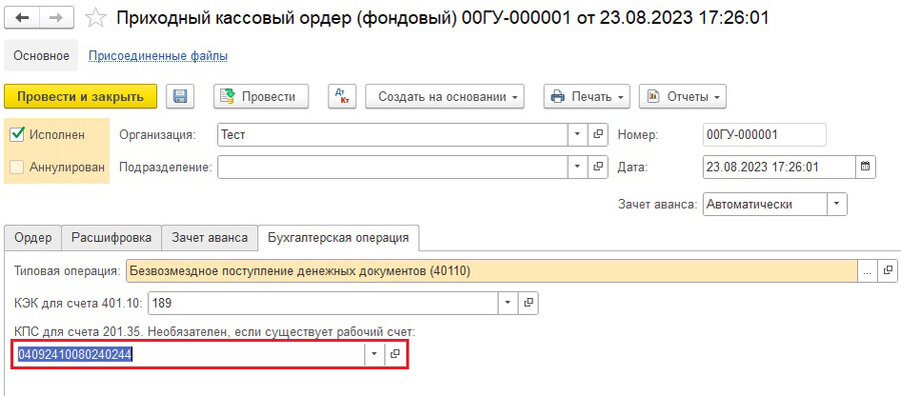
Task: Toggle the Аннулирован checkbox
Action: (18, 167)
